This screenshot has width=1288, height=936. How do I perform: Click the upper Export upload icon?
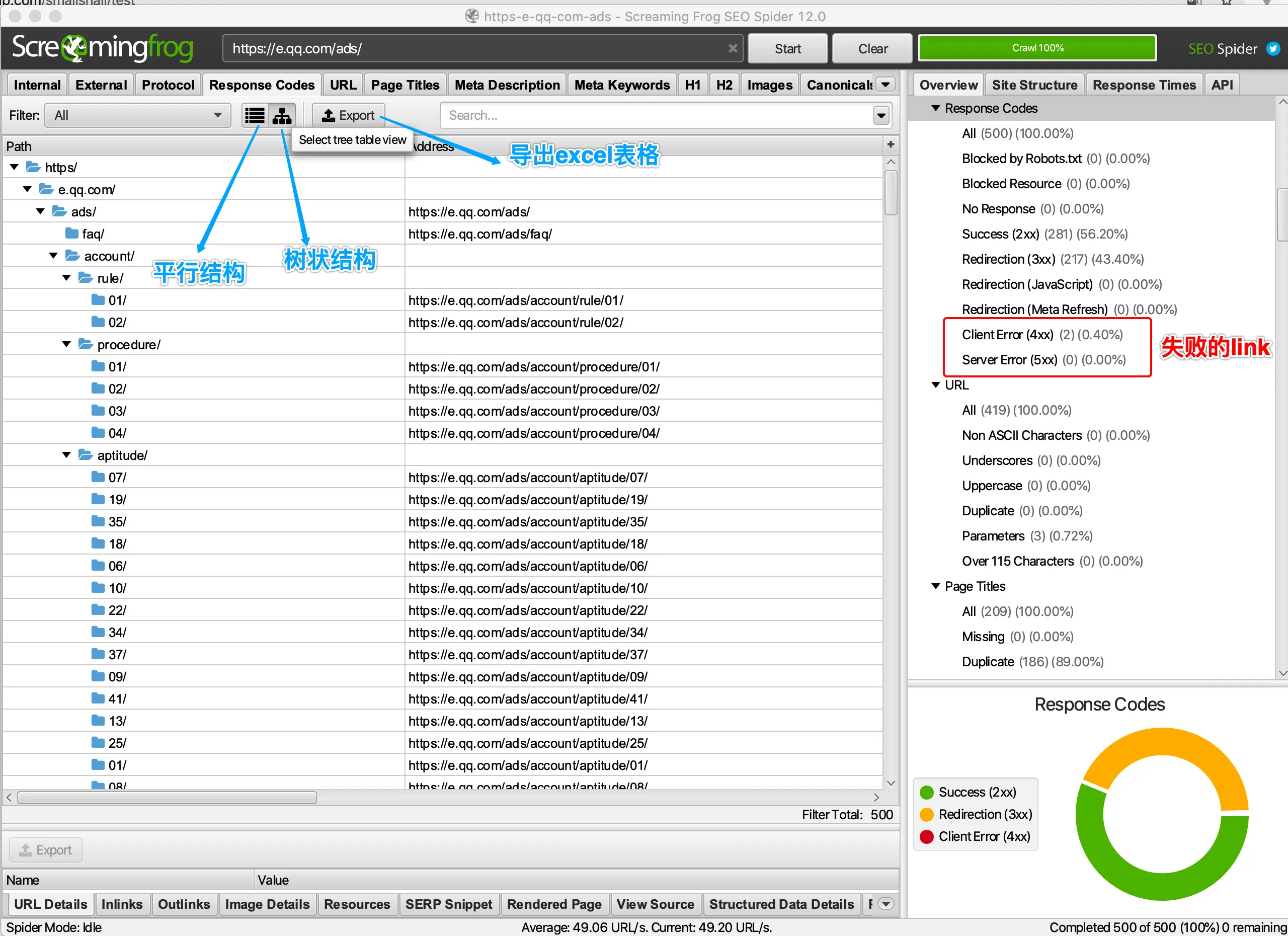(328, 115)
